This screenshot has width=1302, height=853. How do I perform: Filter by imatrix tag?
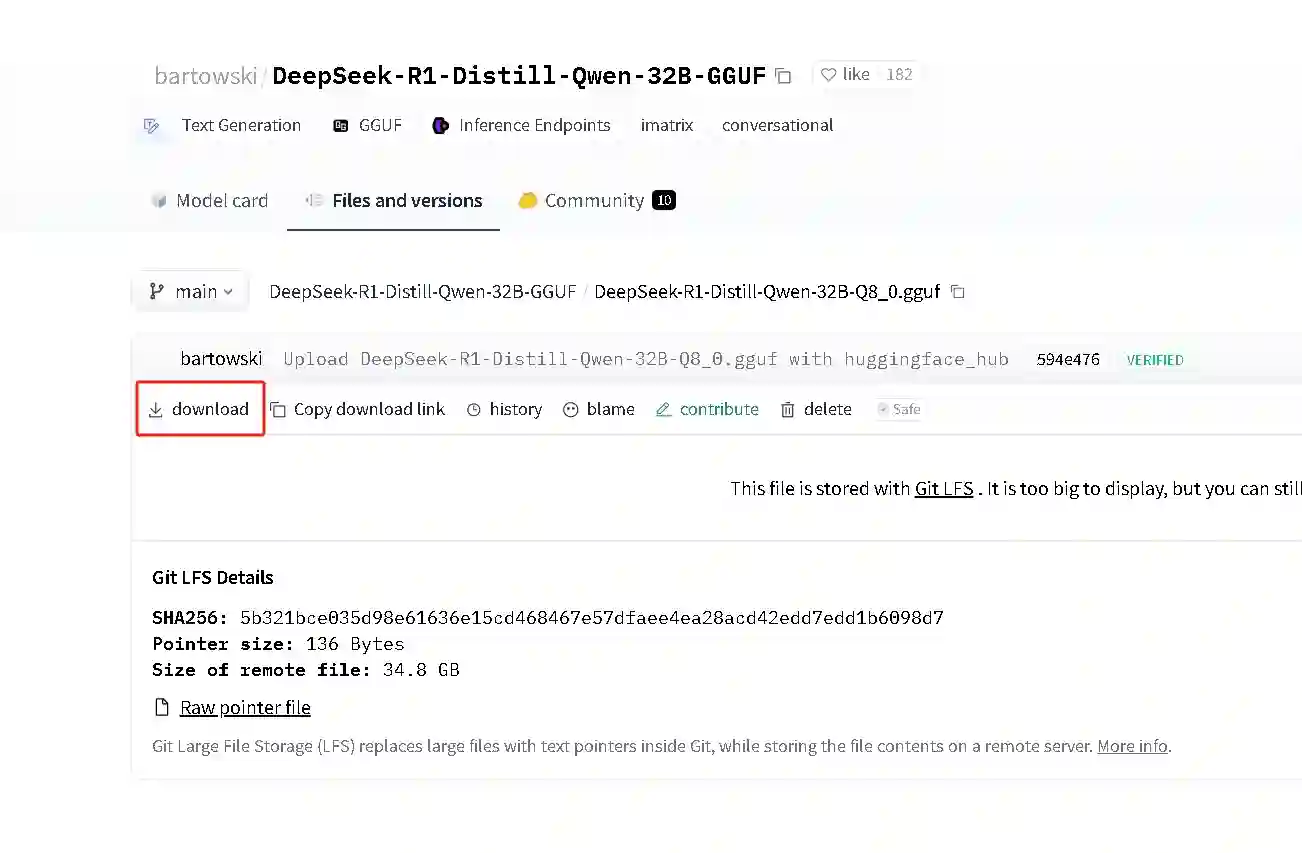click(667, 126)
